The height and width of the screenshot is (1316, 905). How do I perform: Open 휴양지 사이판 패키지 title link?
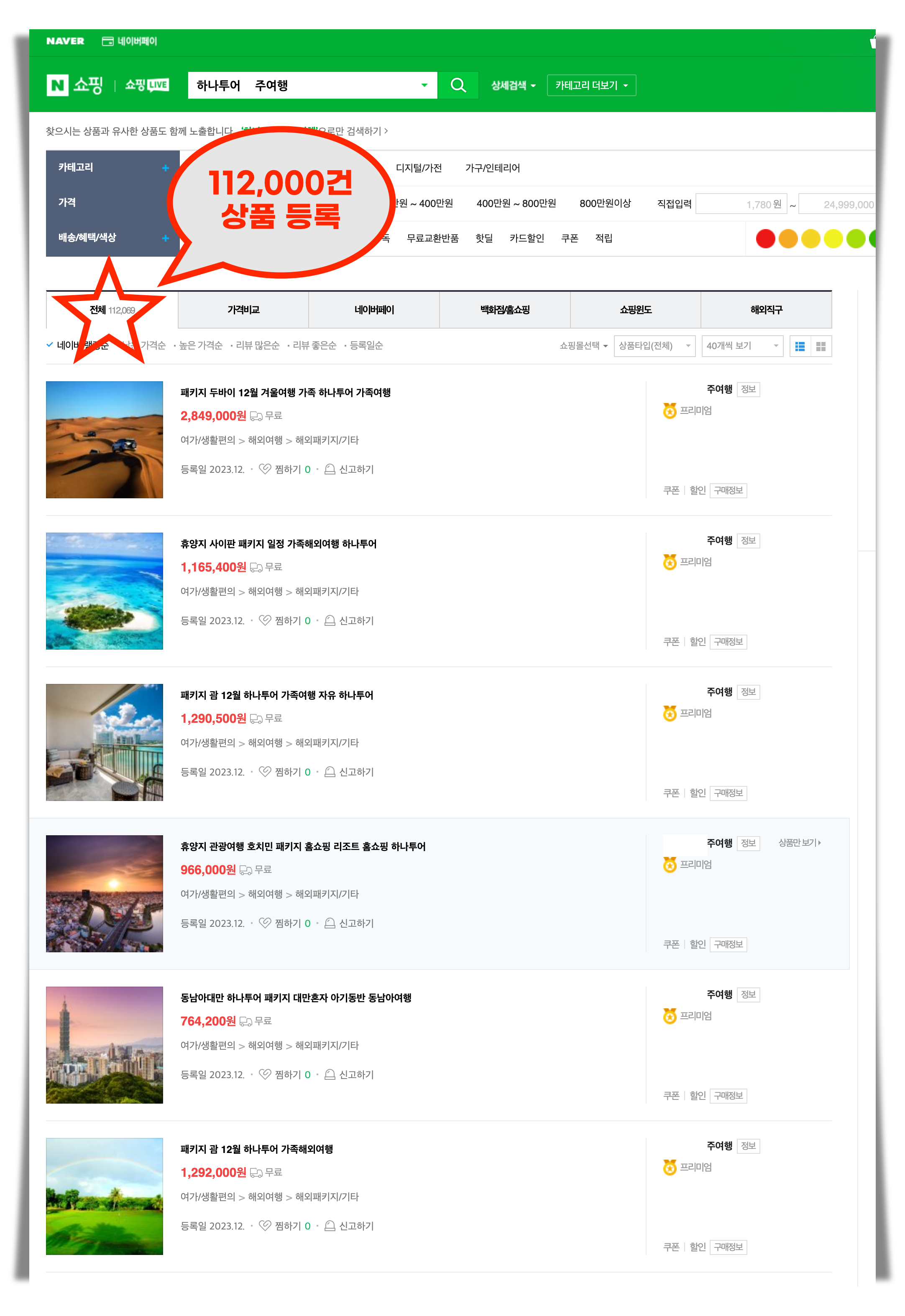[x=279, y=543]
